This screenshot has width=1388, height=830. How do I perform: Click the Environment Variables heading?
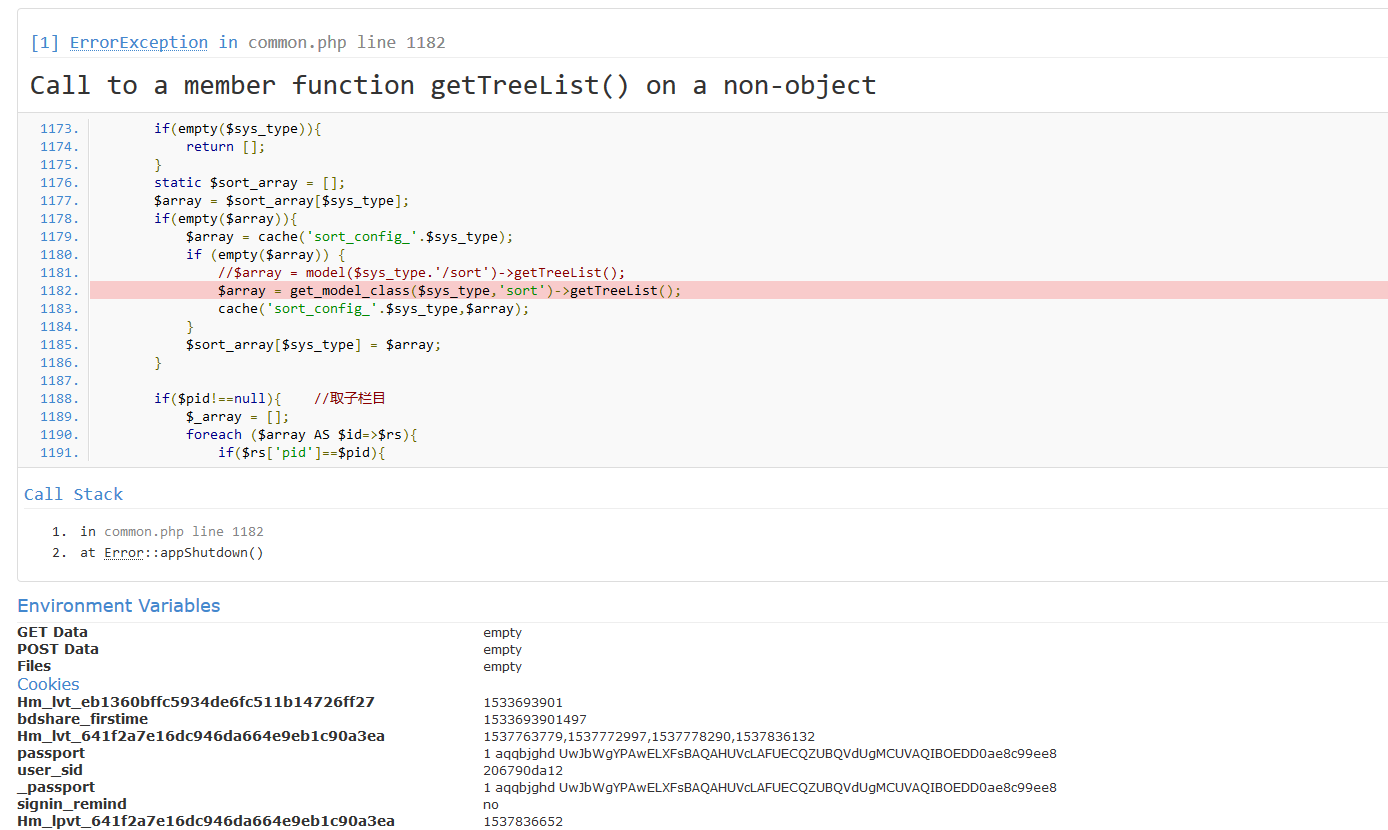click(x=118, y=606)
